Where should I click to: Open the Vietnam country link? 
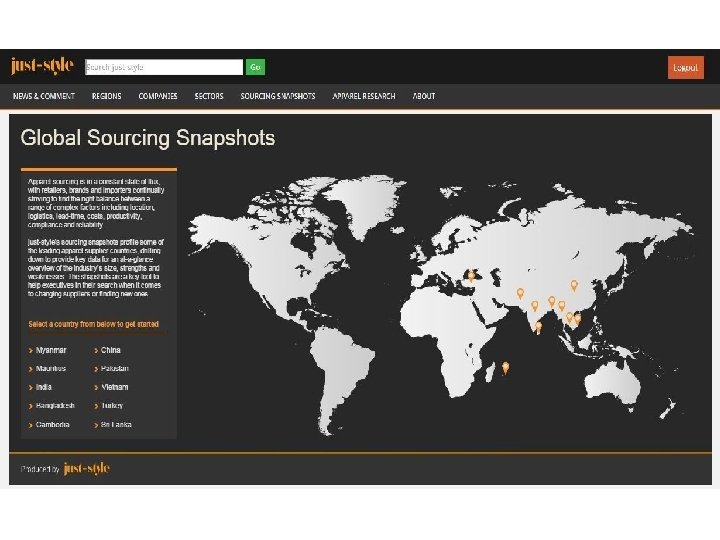[115, 387]
